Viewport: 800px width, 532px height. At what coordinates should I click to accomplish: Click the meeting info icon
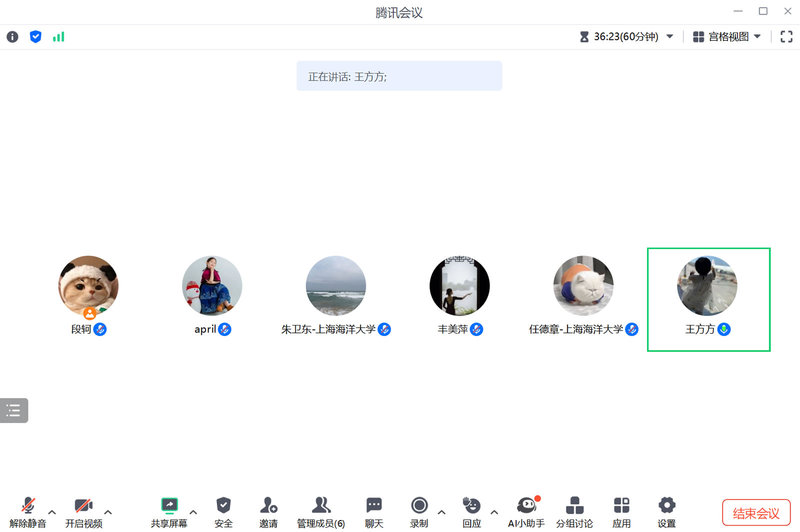pyautogui.click(x=13, y=37)
